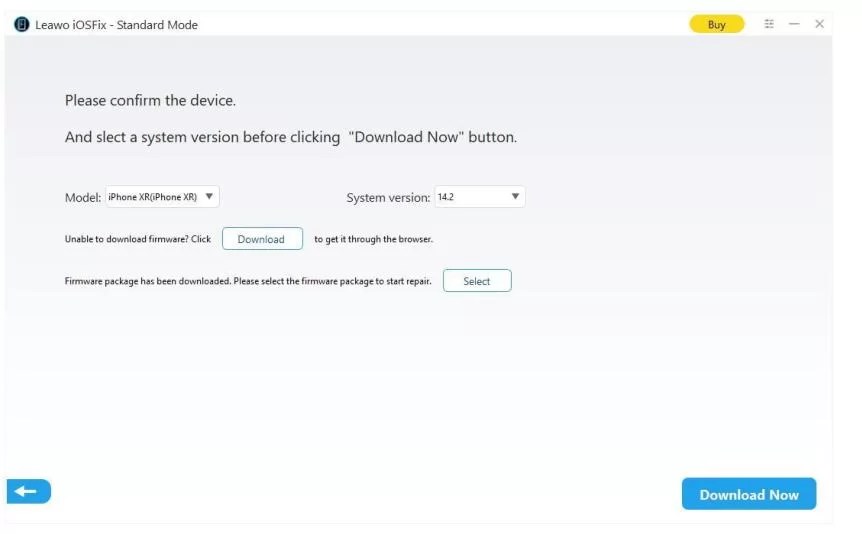Click the Download button for browser firmware
This screenshot has width=862, height=534.
pos(262,239)
